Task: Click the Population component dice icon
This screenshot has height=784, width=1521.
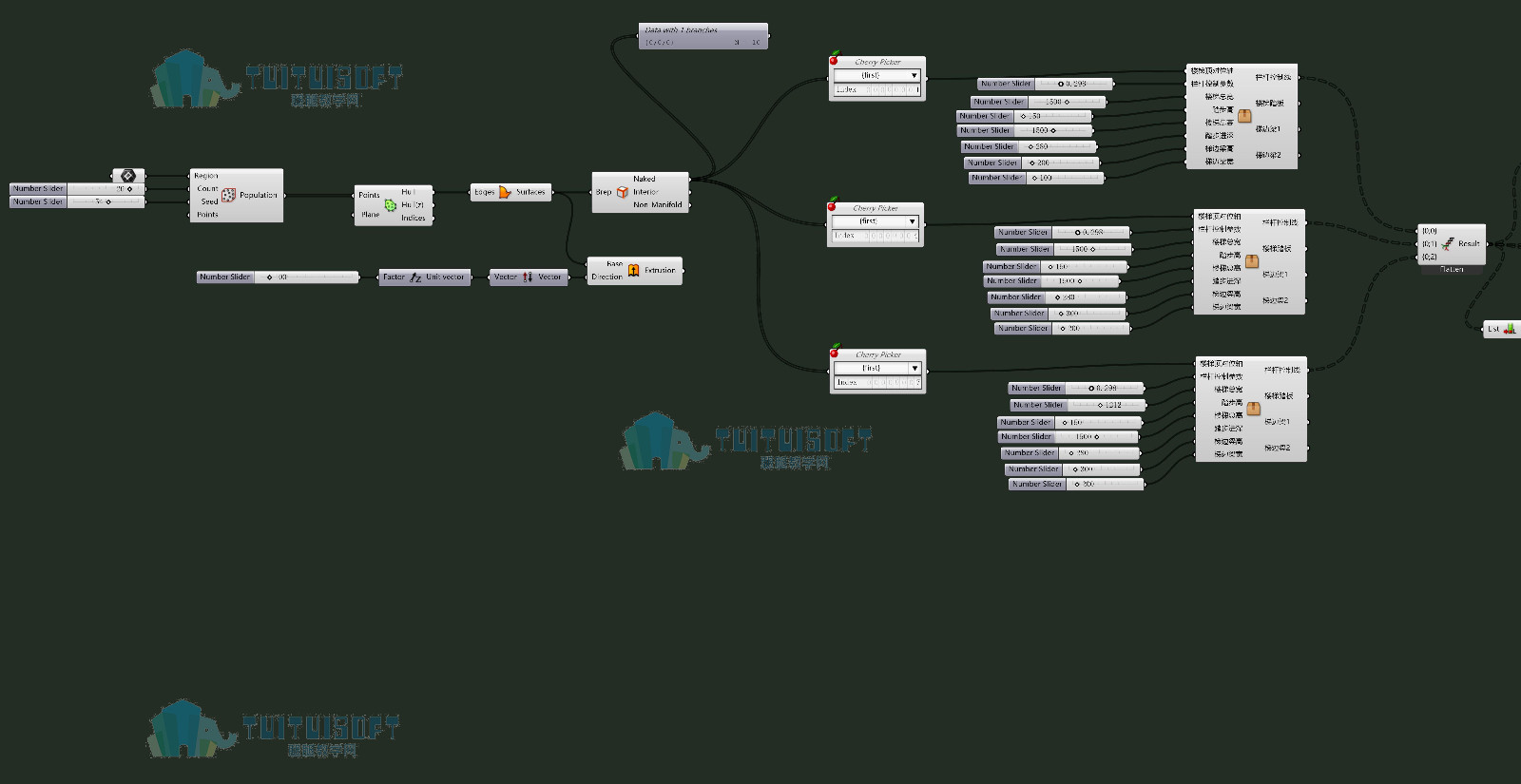Action: (229, 195)
